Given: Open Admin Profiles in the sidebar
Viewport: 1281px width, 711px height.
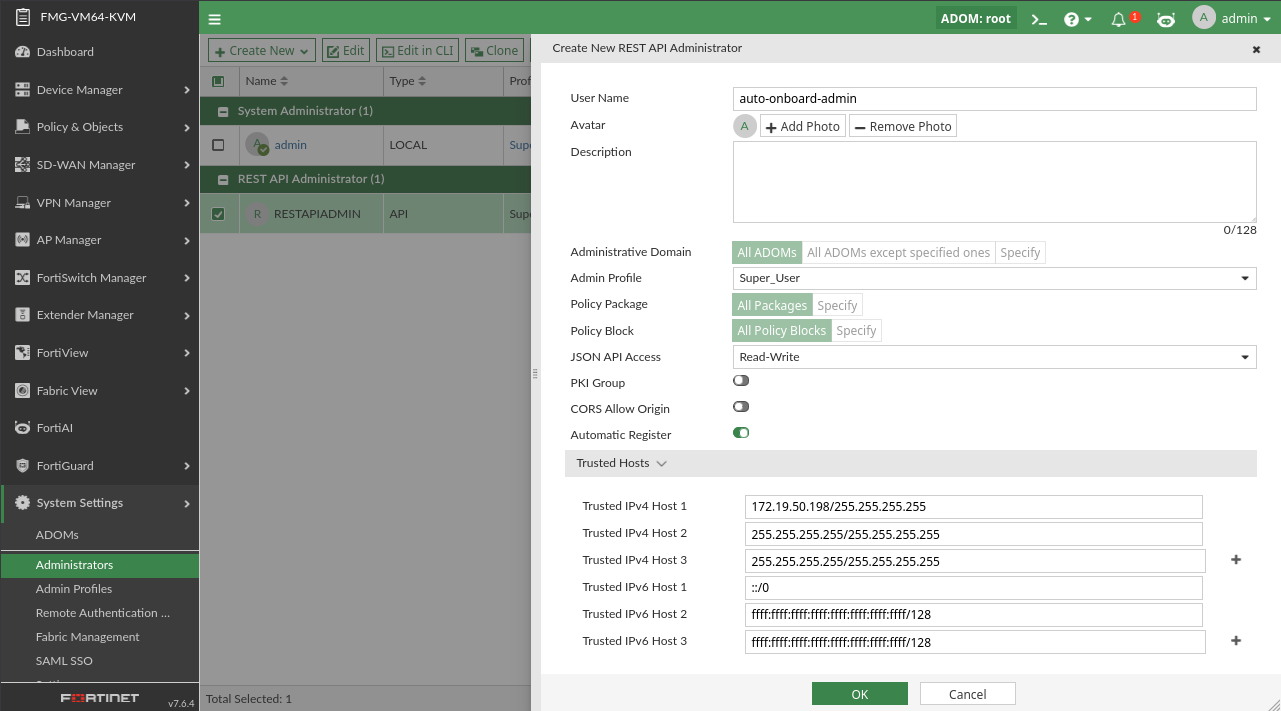Looking at the screenshot, I should point(74,589).
